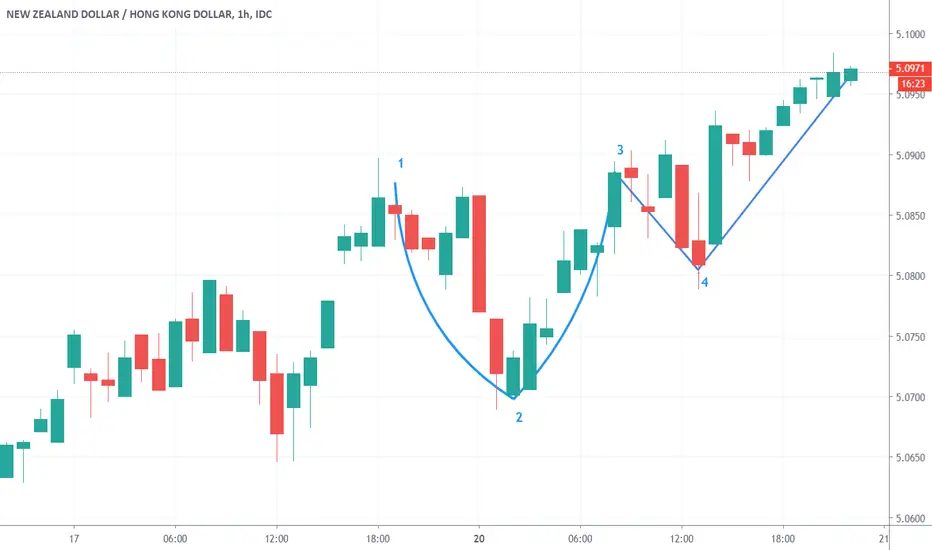
Task: Select wave point label 1
Action: coord(401,163)
